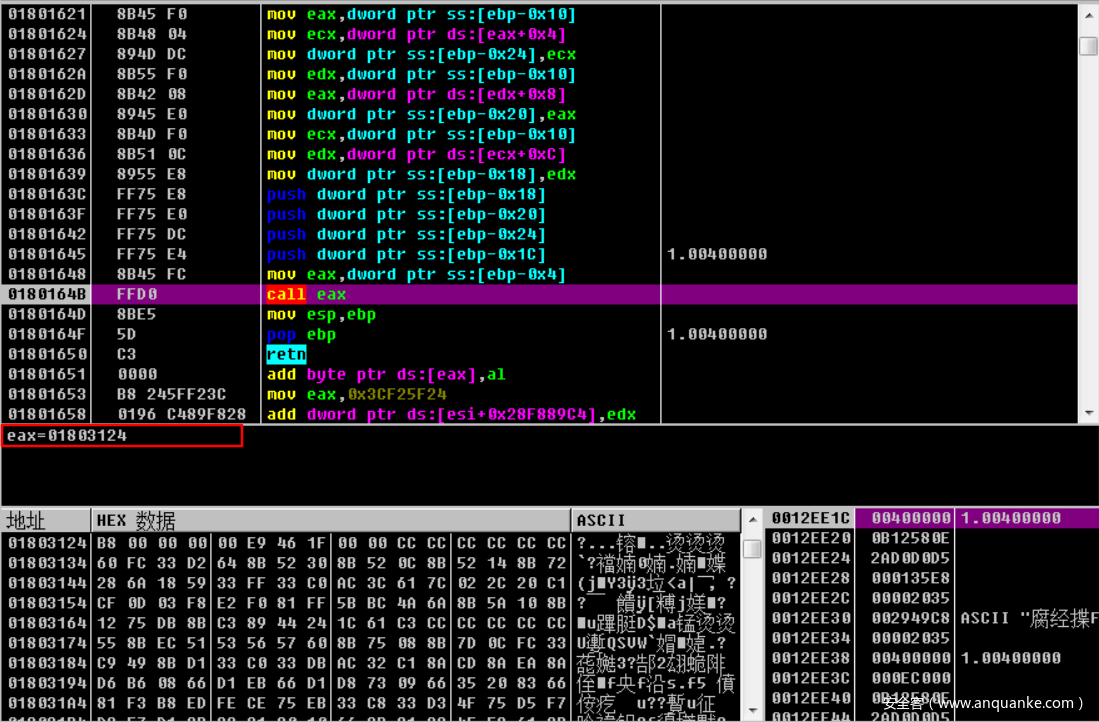Select address 01801630 in disassembly

[48, 114]
